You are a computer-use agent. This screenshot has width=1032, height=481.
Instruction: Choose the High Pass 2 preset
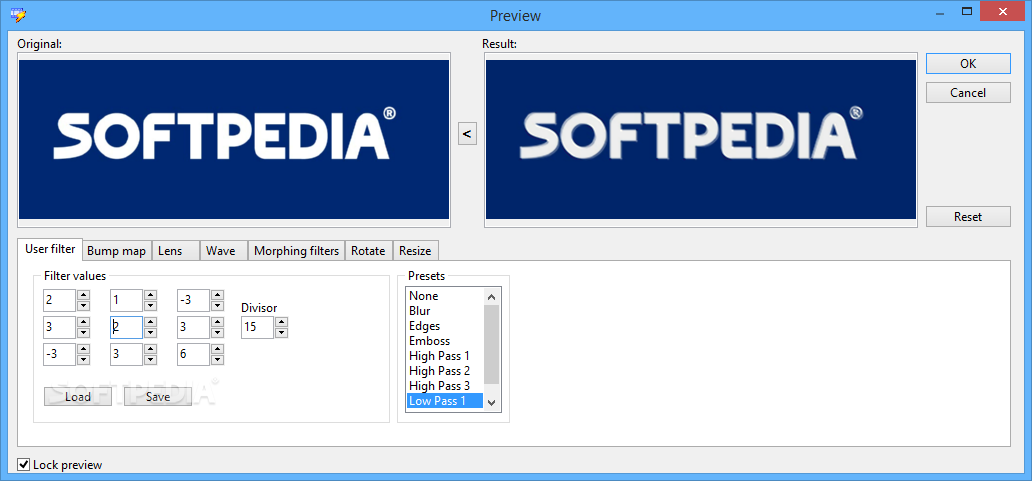[446, 370]
